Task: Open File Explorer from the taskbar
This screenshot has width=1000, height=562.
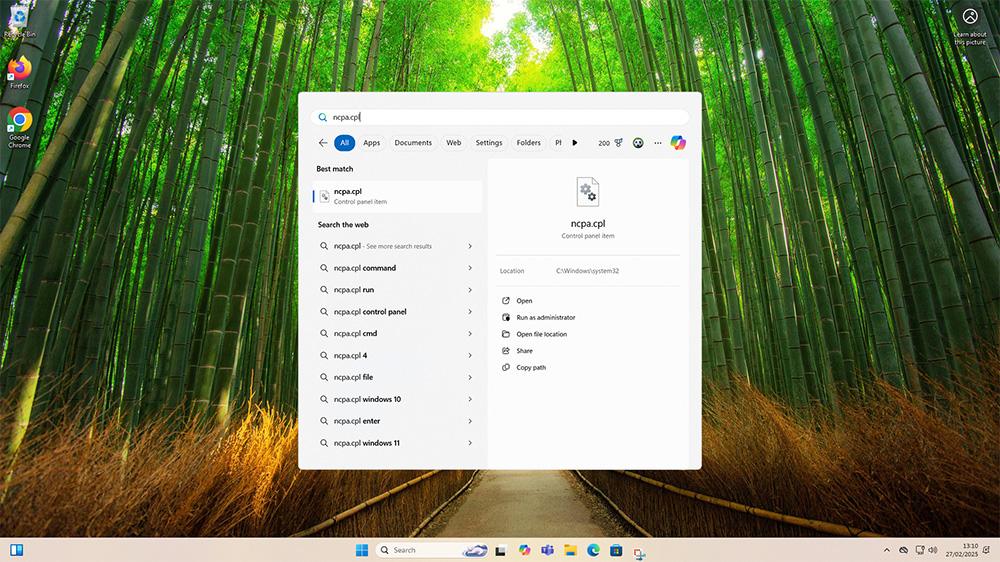Action: tap(570, 550)
